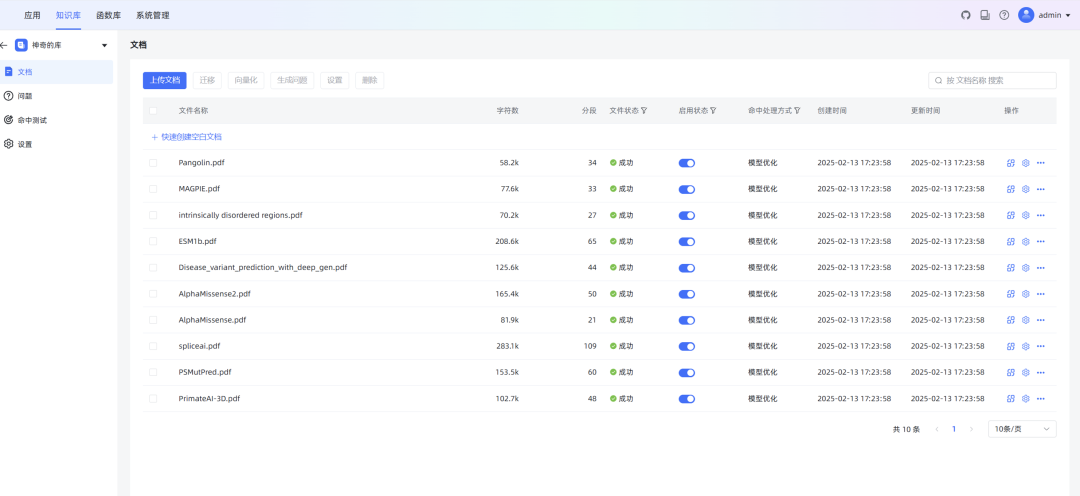Click the back arrow beside 神奇的库
Viewport: 1080px width, 496px height.
[x=4, y=45]
